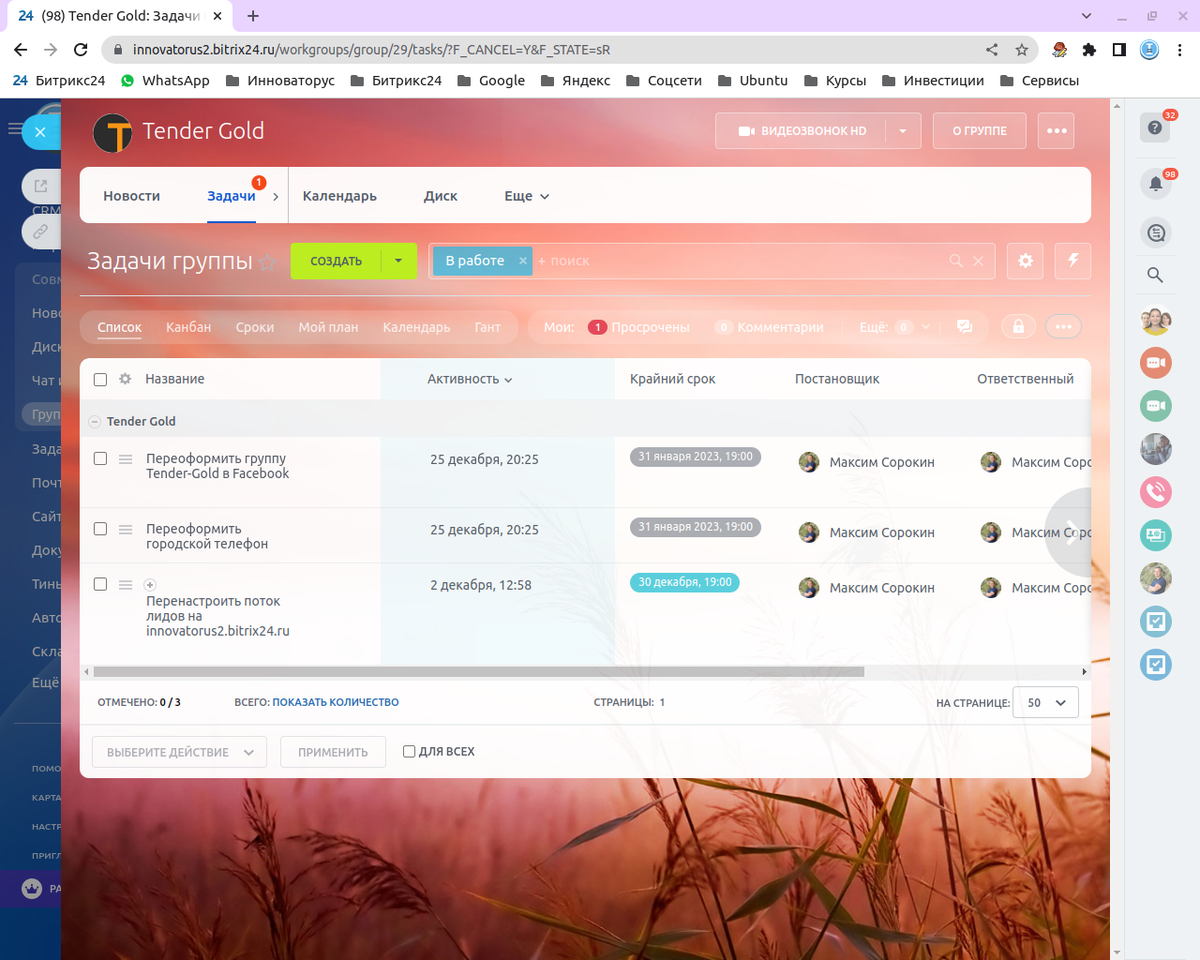The height and width of the screenshot is (960, 1200).
Task: Click magnifier search icon in right sidebar
Action: pyautogui.click(x=1155, y=275)
